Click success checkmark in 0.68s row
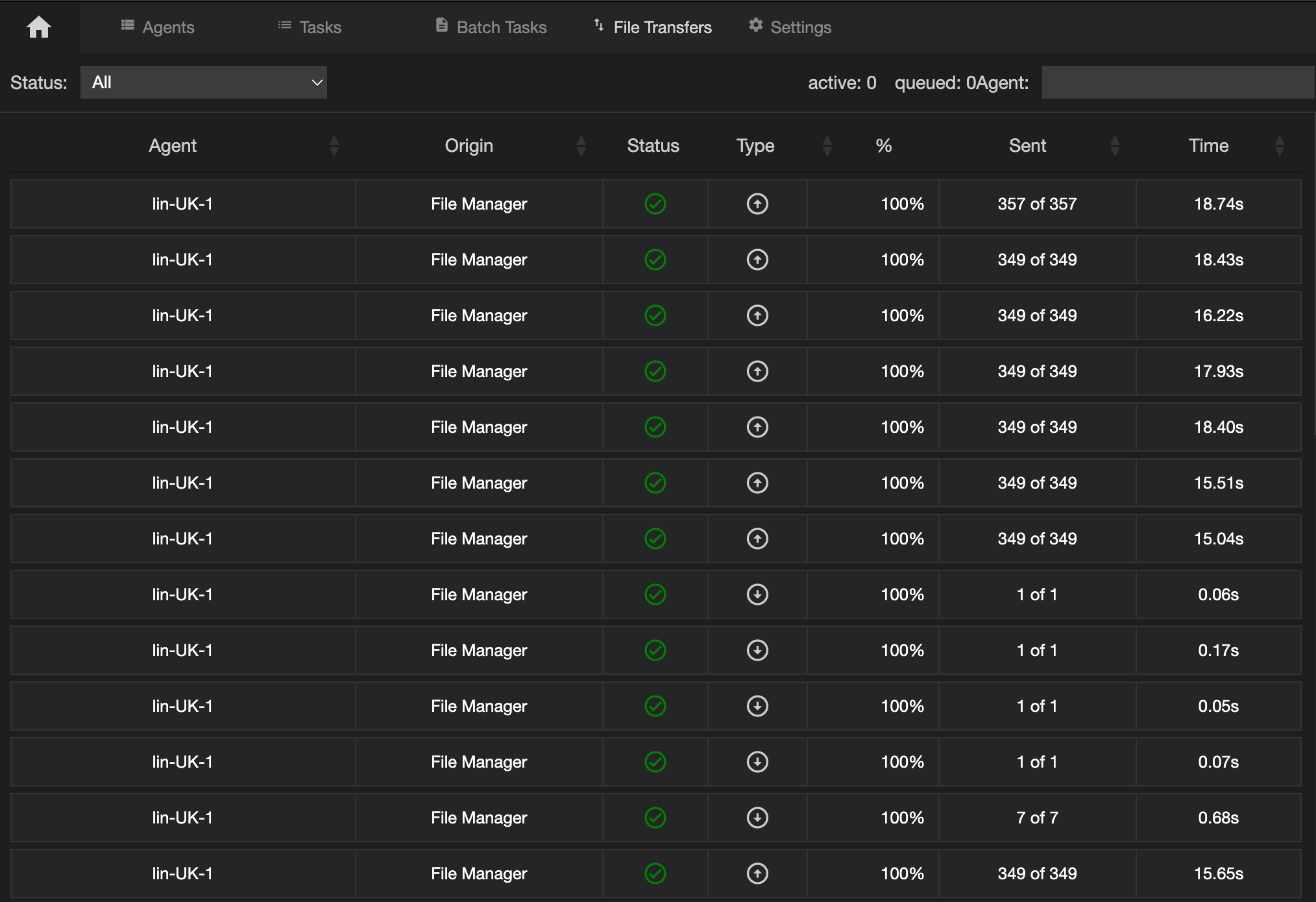Screen dimensions: 1316x902 pos(655,818)
